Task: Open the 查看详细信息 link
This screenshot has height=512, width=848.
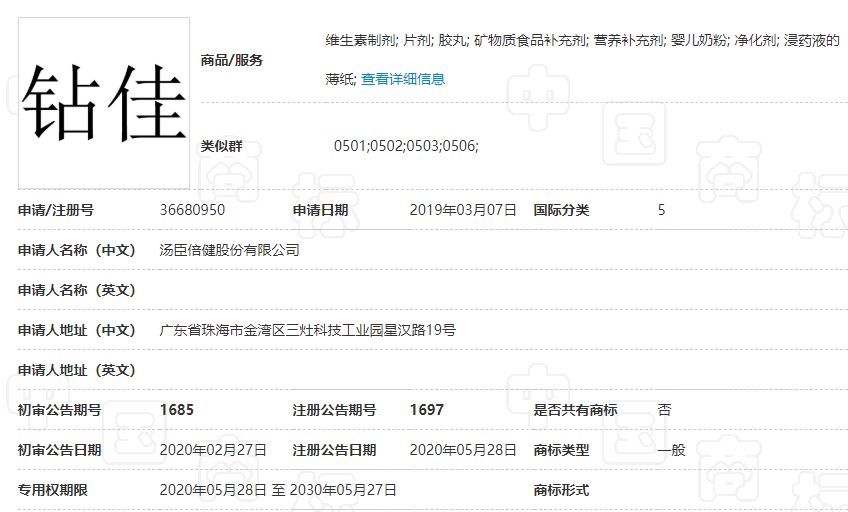Action: click(x=403, y=79)
